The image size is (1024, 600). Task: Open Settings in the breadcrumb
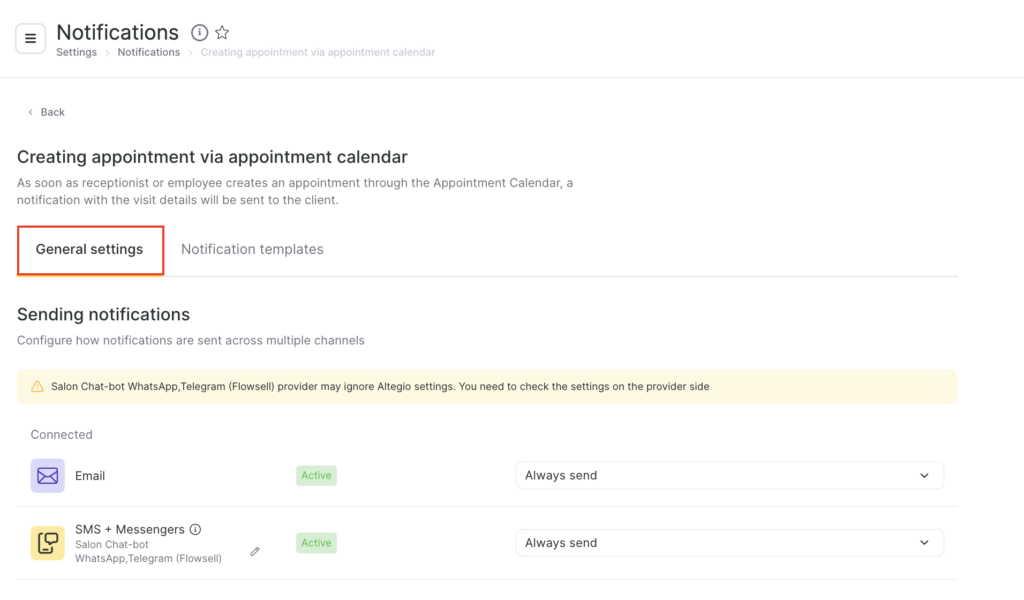pyautogui.click(x=76, y=52)
